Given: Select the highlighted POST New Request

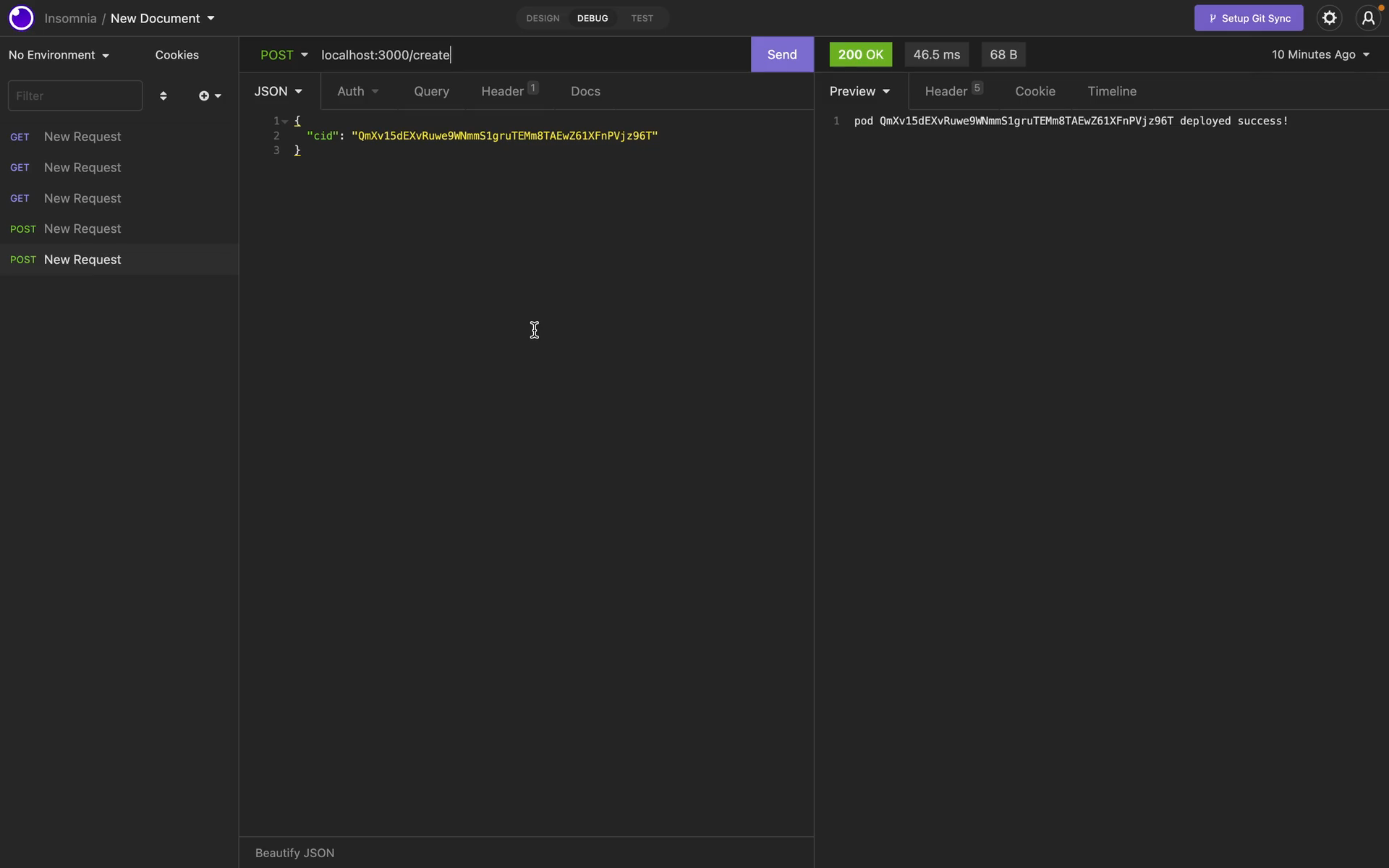Looking at the screenshot, I should [x=119, y=260].
